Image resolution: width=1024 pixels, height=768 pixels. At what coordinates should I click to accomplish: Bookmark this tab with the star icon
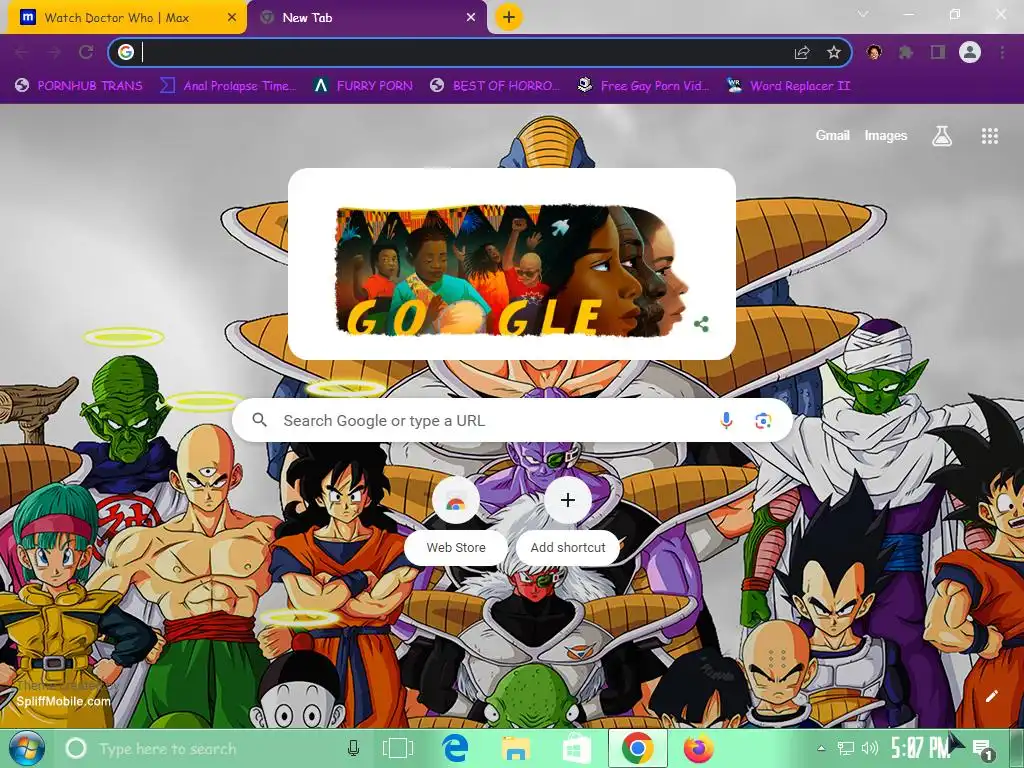[834, 52]
